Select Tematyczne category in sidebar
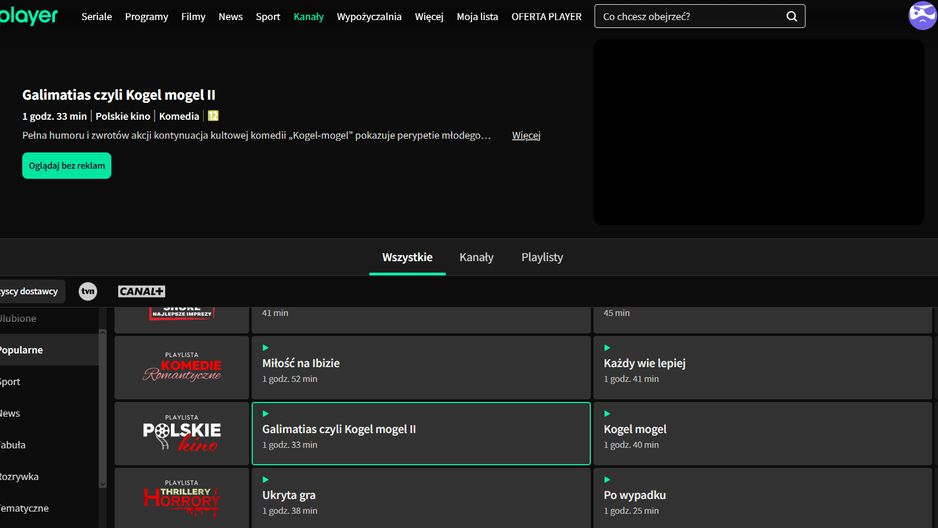Image resolution: width=938 pixels, height=528 pixels. coord(49,508)
